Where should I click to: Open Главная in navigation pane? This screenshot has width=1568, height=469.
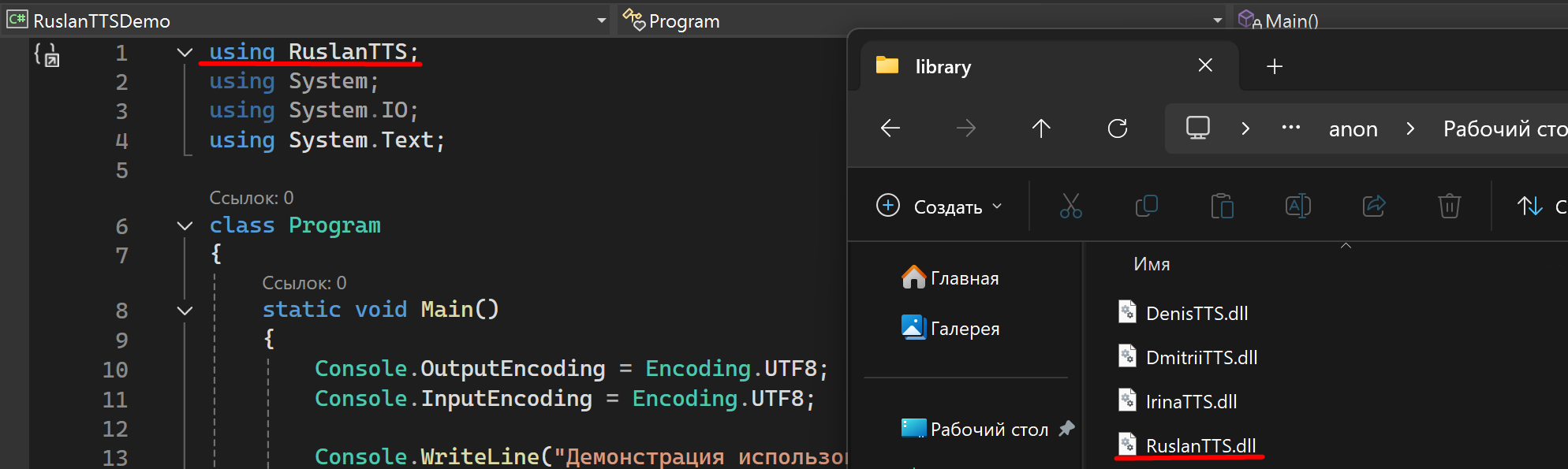coord(964,278)
